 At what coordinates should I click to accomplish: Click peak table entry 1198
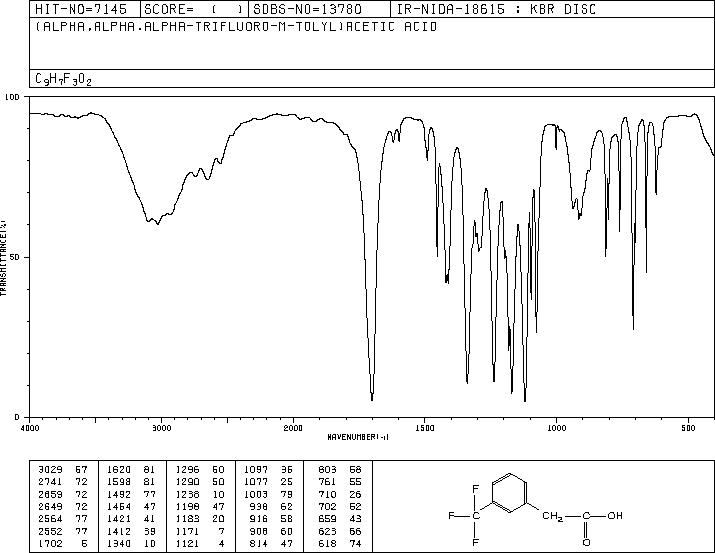click(187, 506)
